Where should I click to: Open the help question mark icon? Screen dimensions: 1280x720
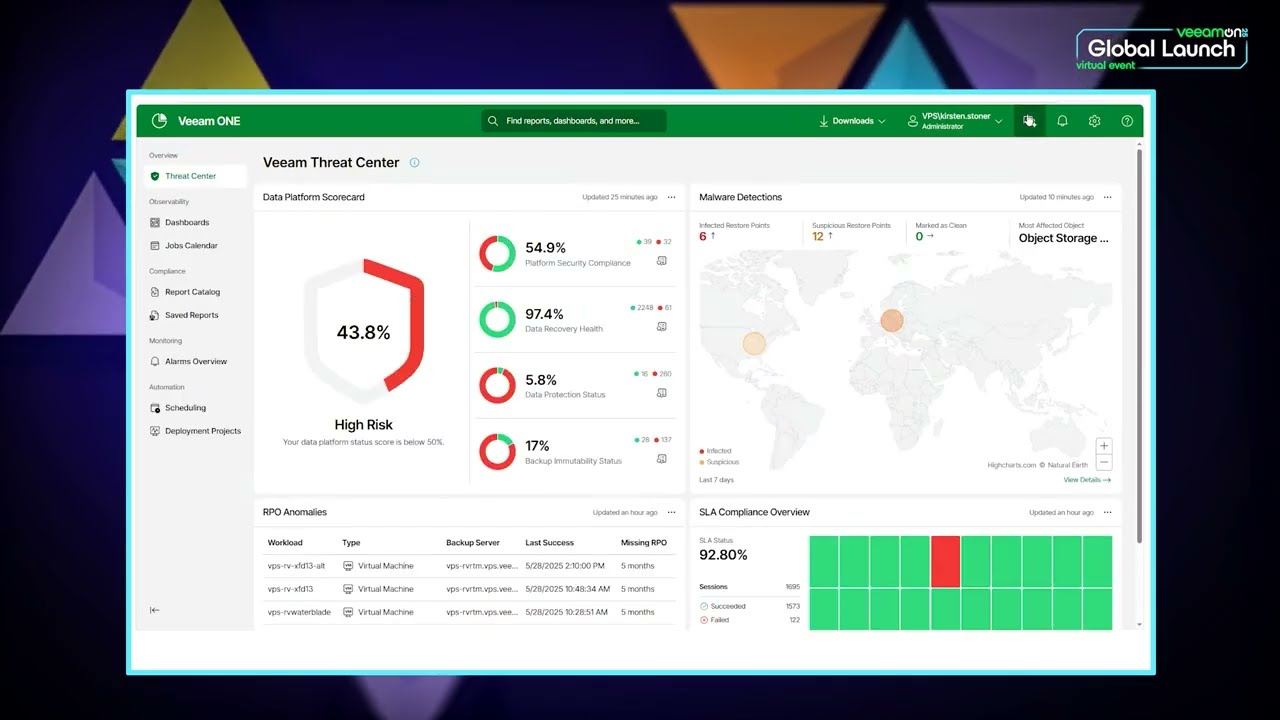1127,121
